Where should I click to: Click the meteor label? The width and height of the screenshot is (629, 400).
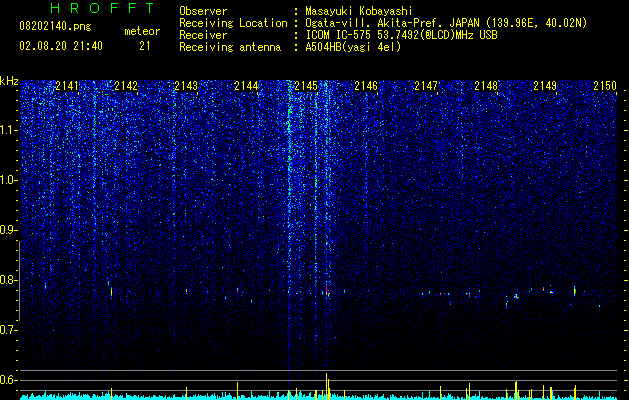click(142, 31)
